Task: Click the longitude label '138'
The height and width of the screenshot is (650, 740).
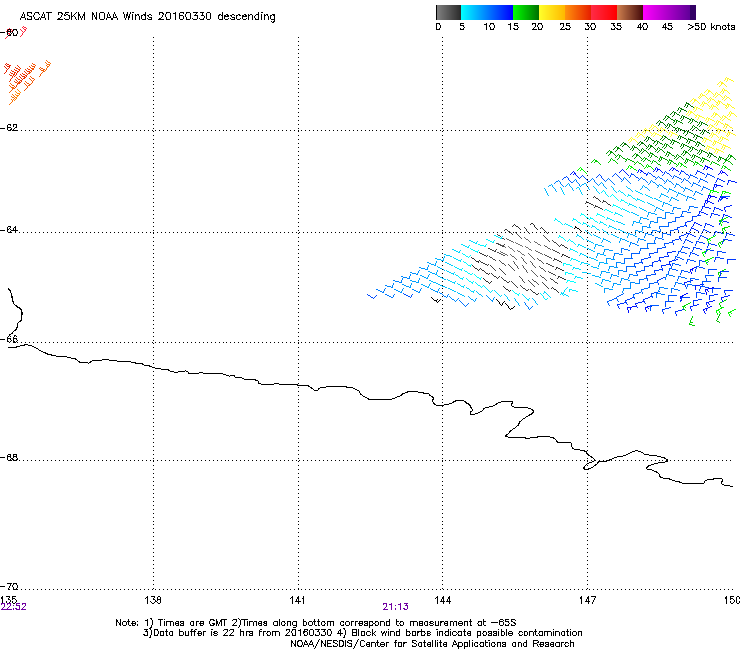Action: (153, 600)
